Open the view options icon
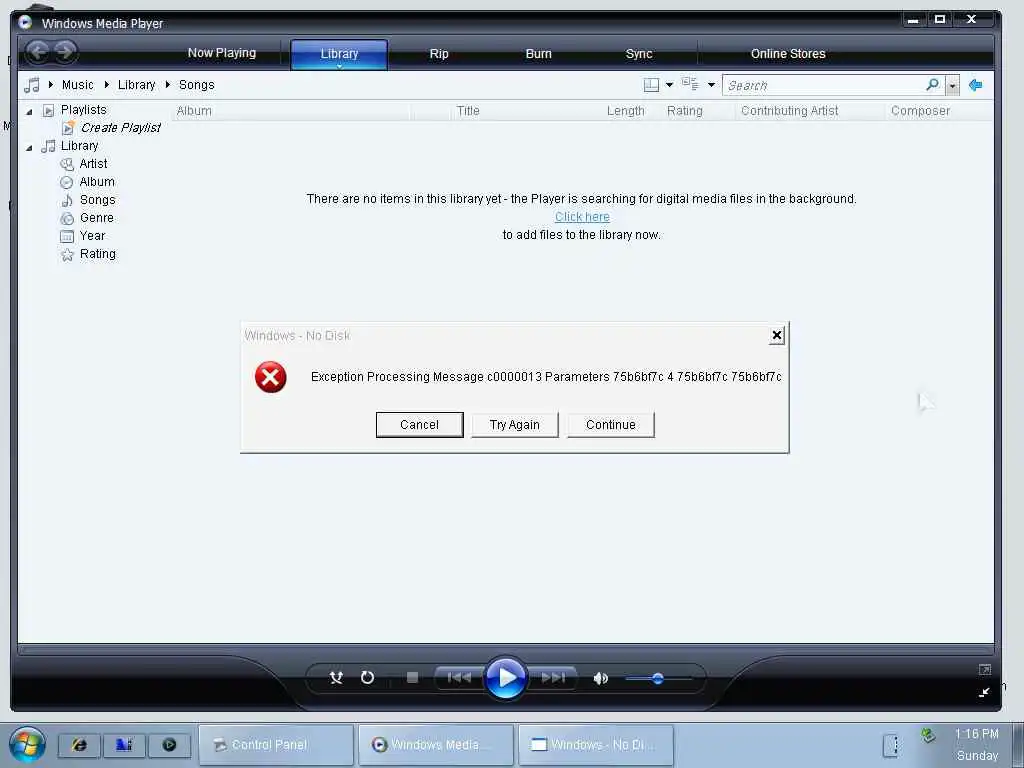The image size is (1024, 768). click(x=690, y=84)
